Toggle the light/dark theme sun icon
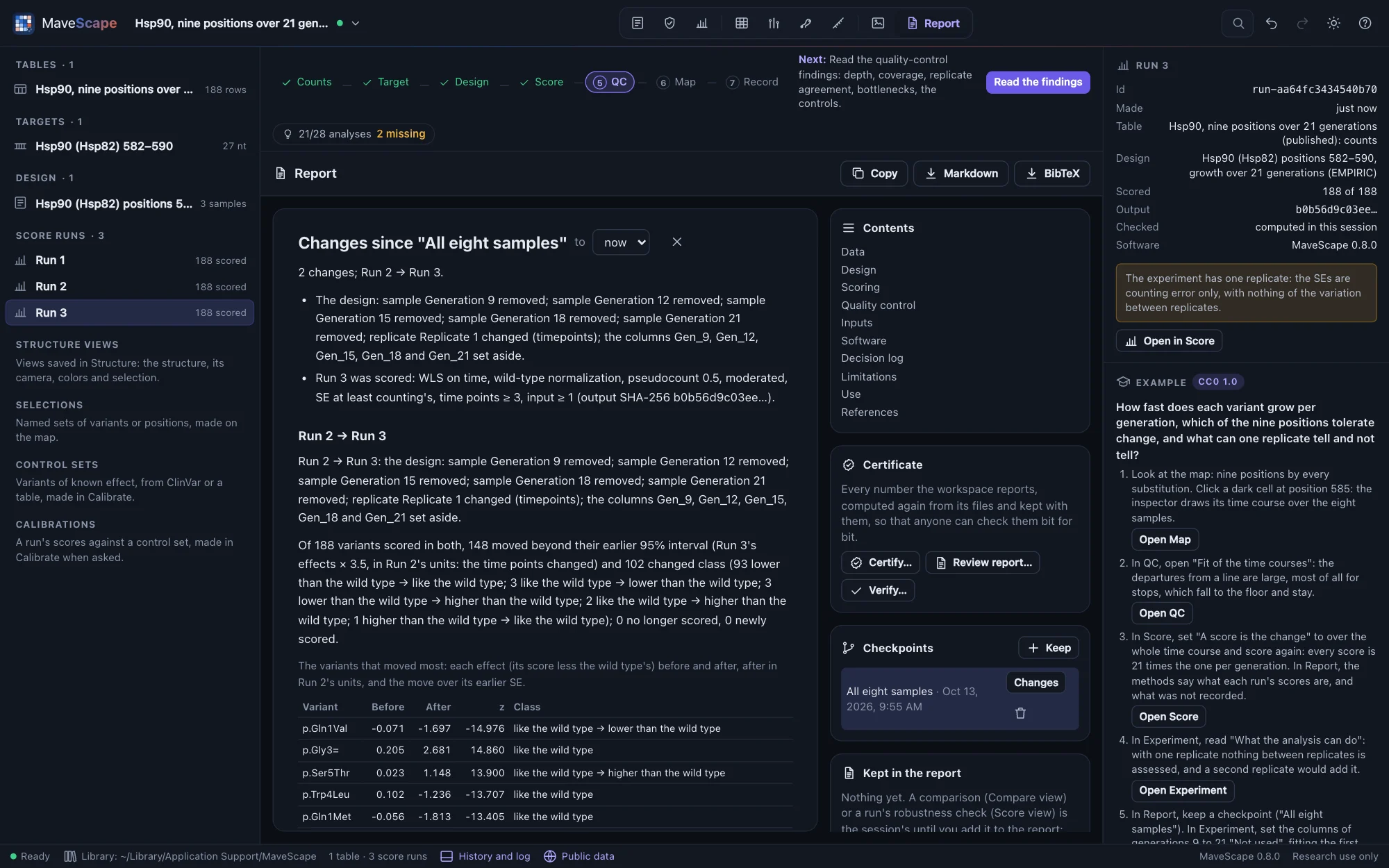 click(1333, 23)
